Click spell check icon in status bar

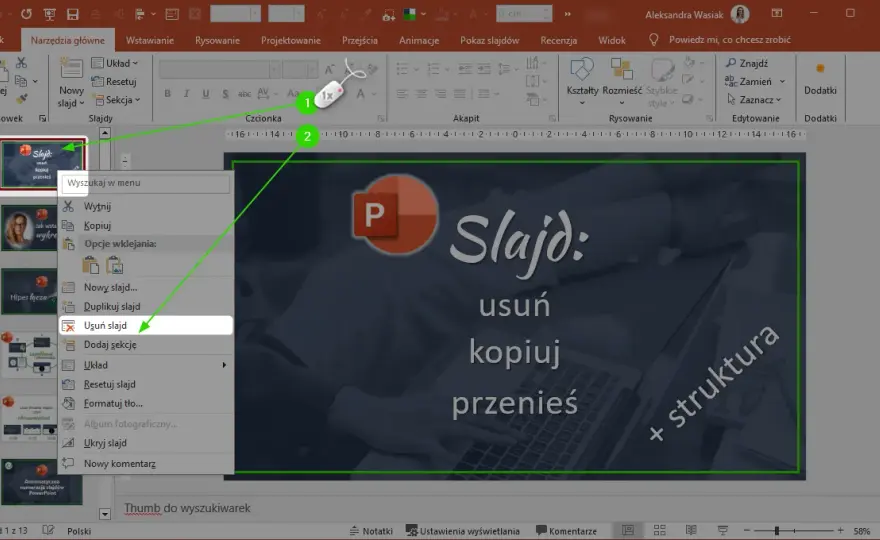(48, 530)
